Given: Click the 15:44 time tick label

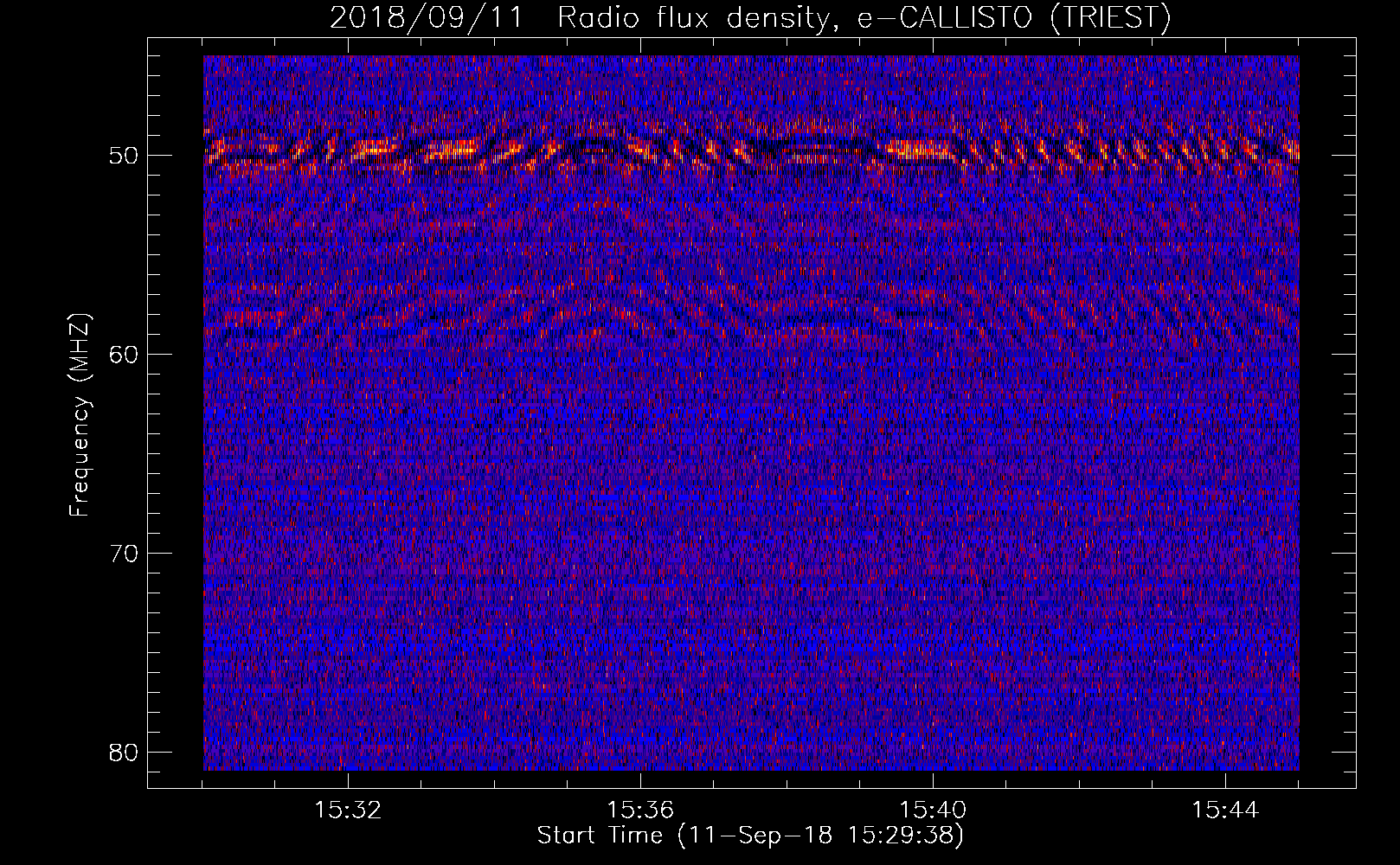Looking at the screenshot, I should [x=1225, y=811].
